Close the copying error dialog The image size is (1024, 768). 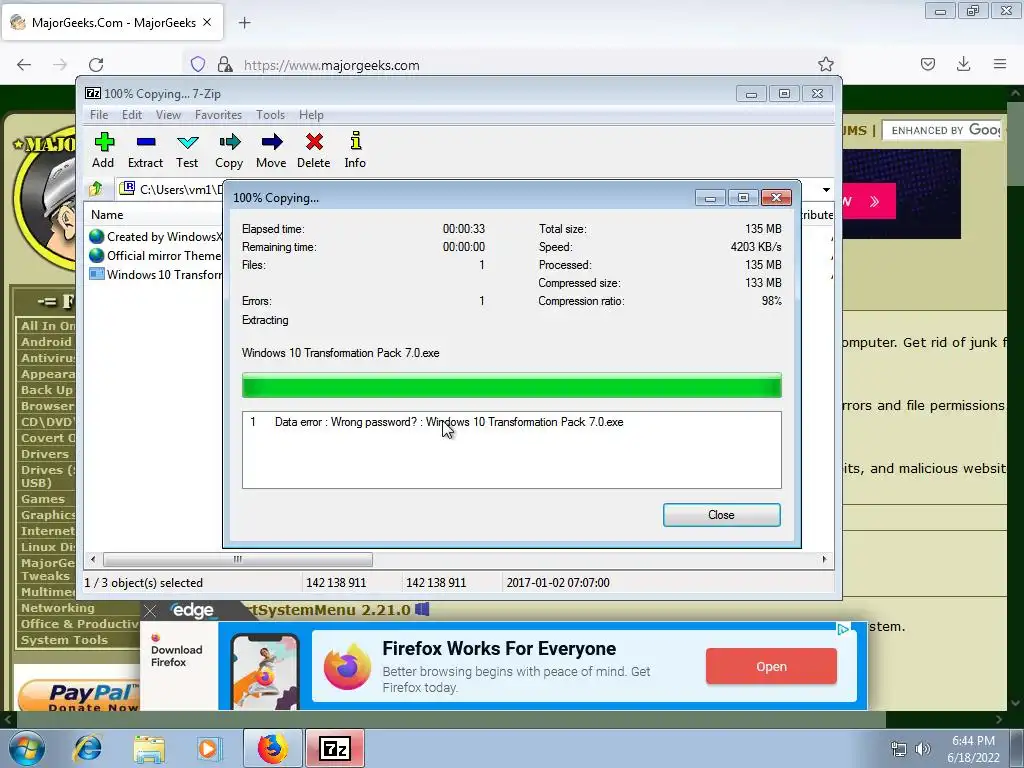tap(722, 515)
